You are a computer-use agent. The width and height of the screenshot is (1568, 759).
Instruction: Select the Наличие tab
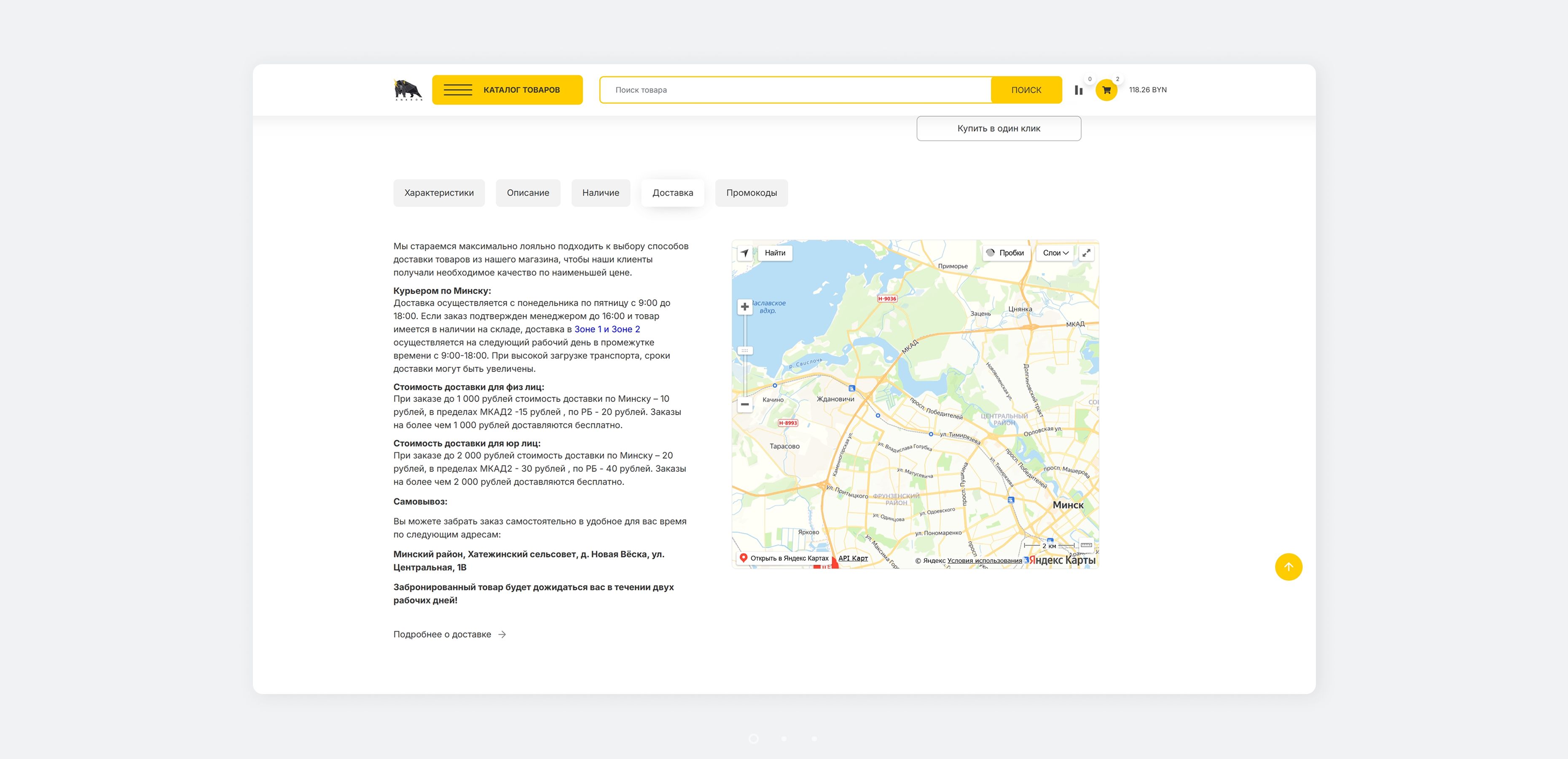600,193
